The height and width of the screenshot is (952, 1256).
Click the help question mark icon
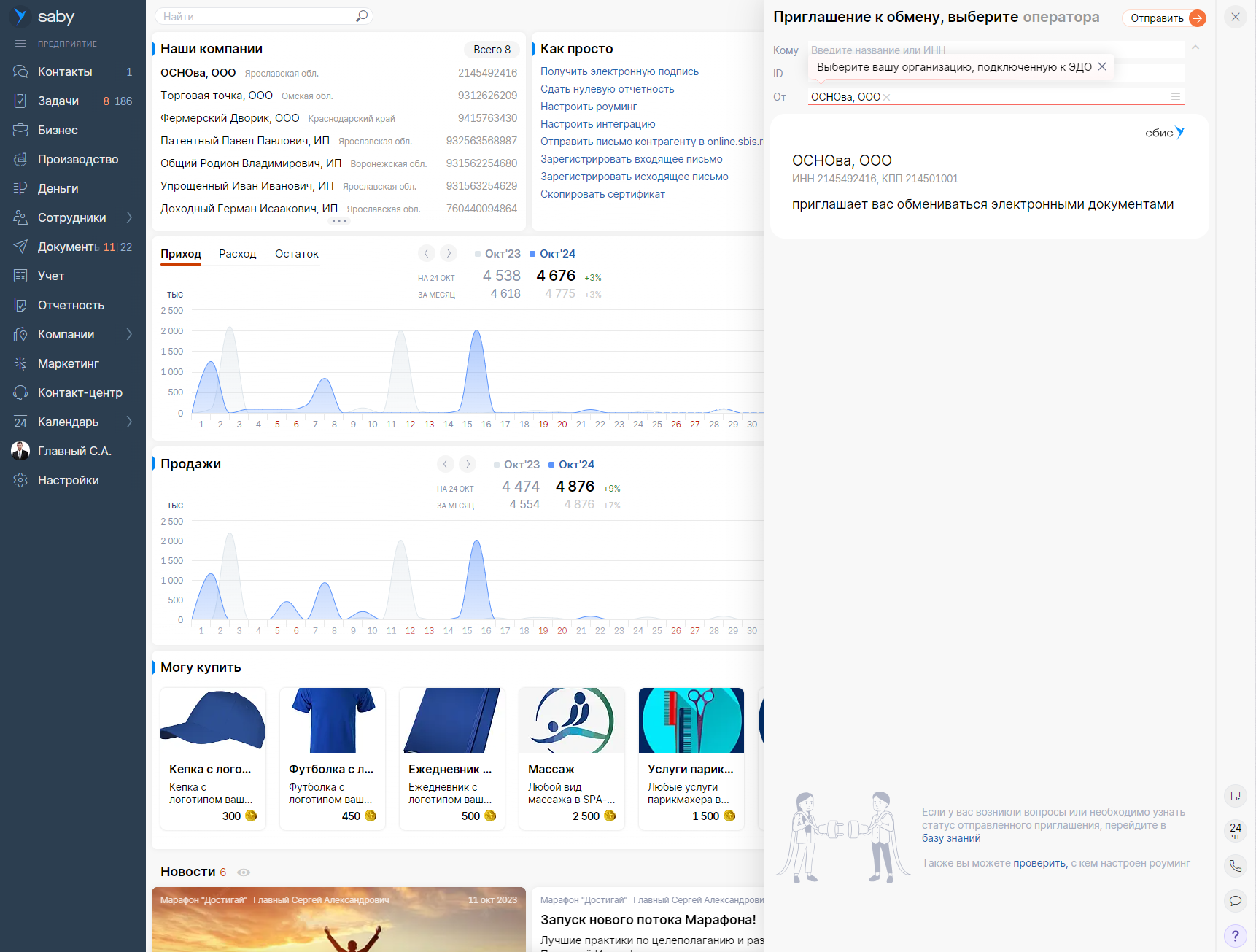click(1235, 936)
